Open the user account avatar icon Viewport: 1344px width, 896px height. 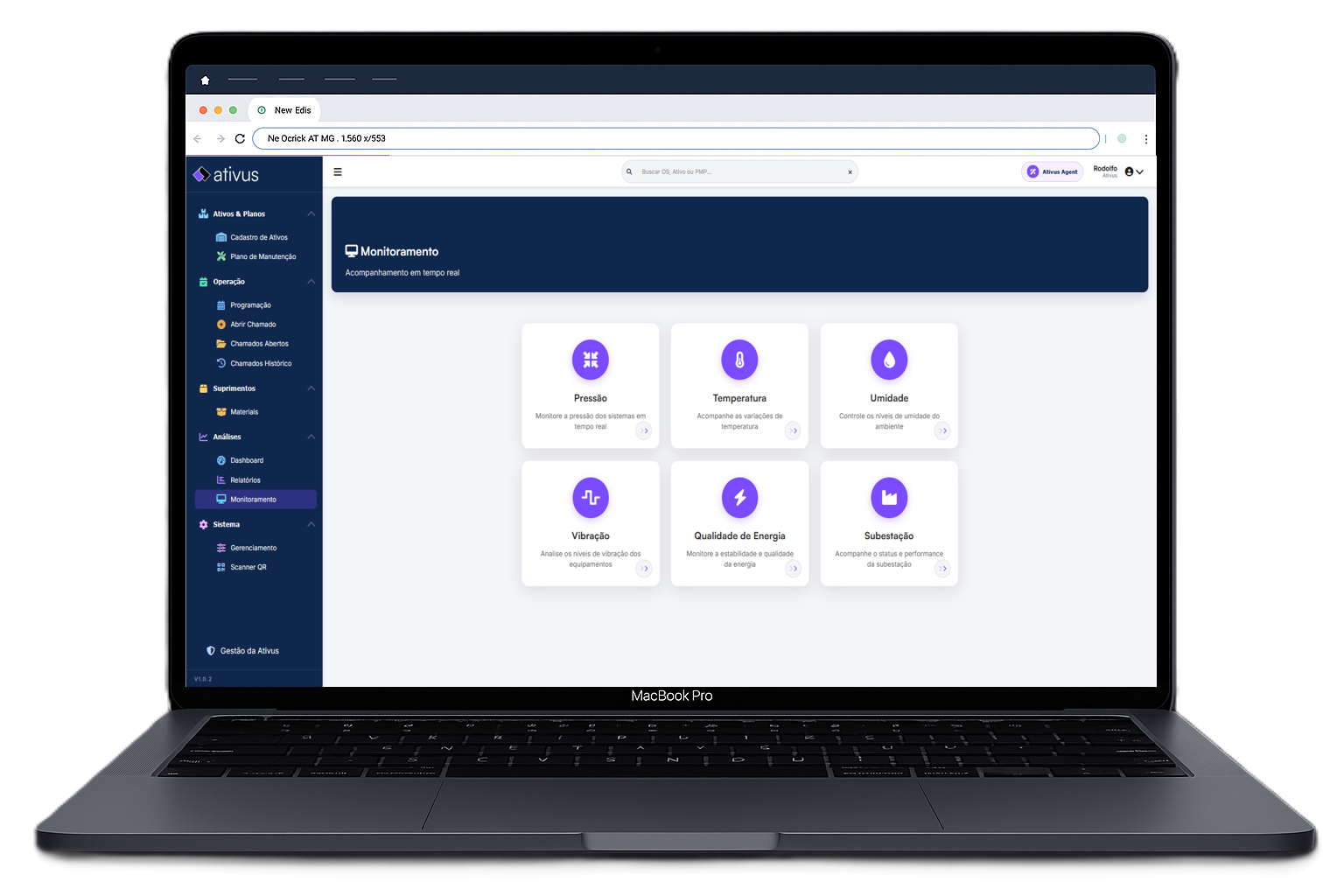[x=1130, y=171]
